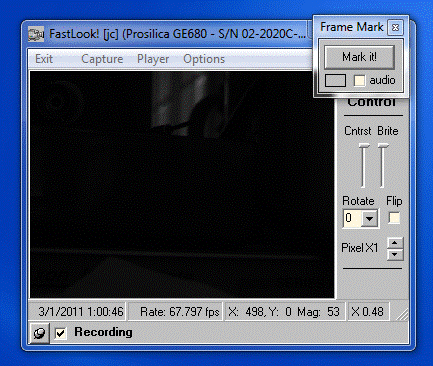Viewport: 433px width, 366px height.
Task: Uncheck the Recording checkbox
Action: pos(61,333)
